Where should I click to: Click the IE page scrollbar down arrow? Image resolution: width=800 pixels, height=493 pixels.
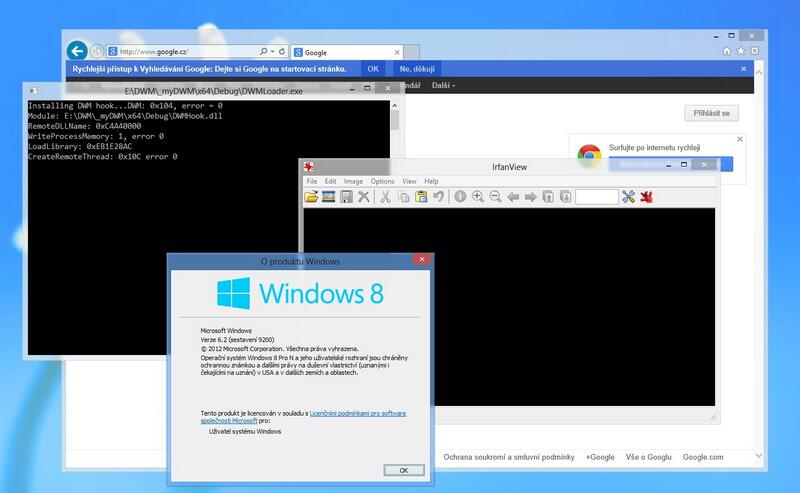pos(759,455)
